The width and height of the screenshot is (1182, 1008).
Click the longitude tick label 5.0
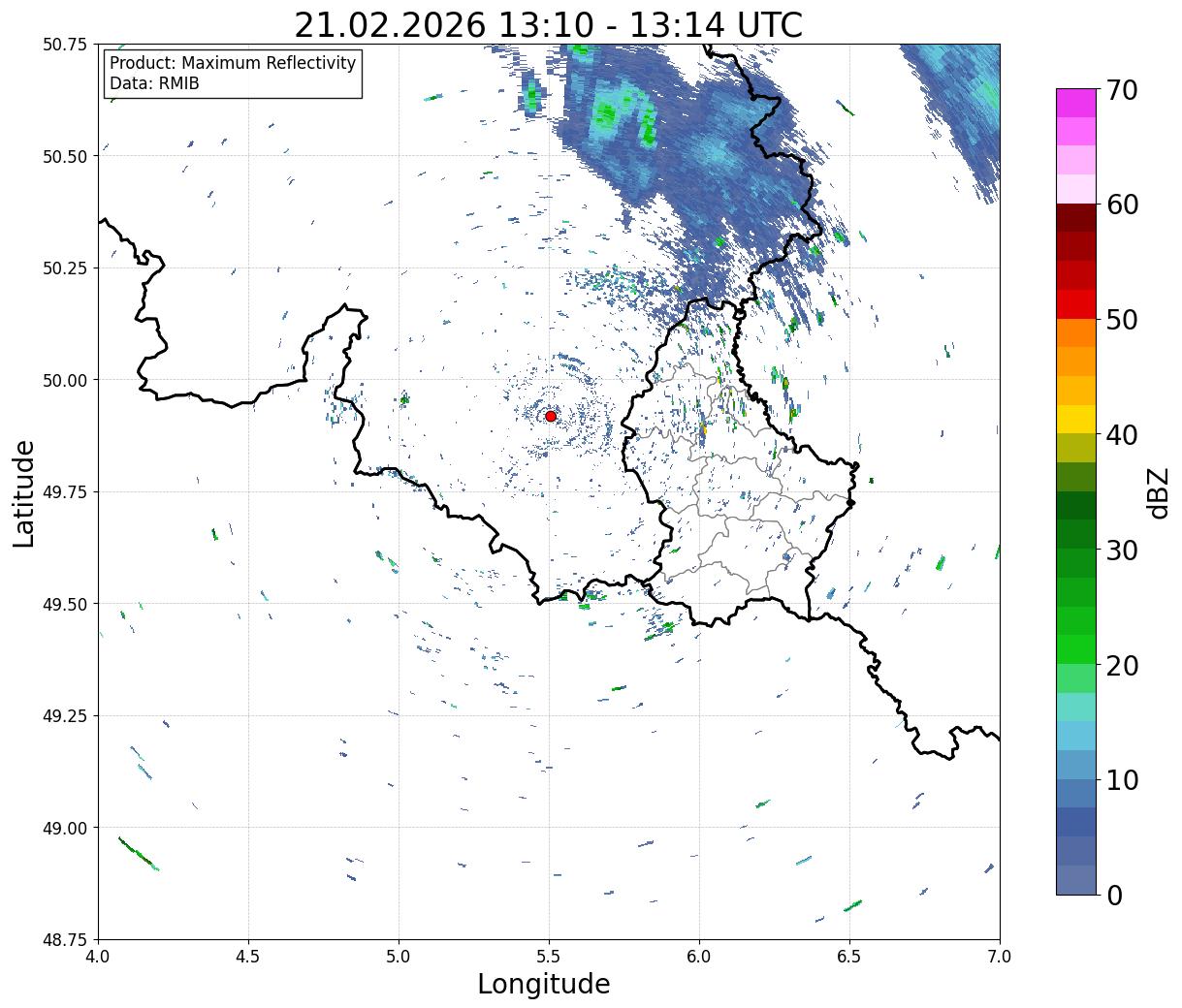(x=399, y=957)
